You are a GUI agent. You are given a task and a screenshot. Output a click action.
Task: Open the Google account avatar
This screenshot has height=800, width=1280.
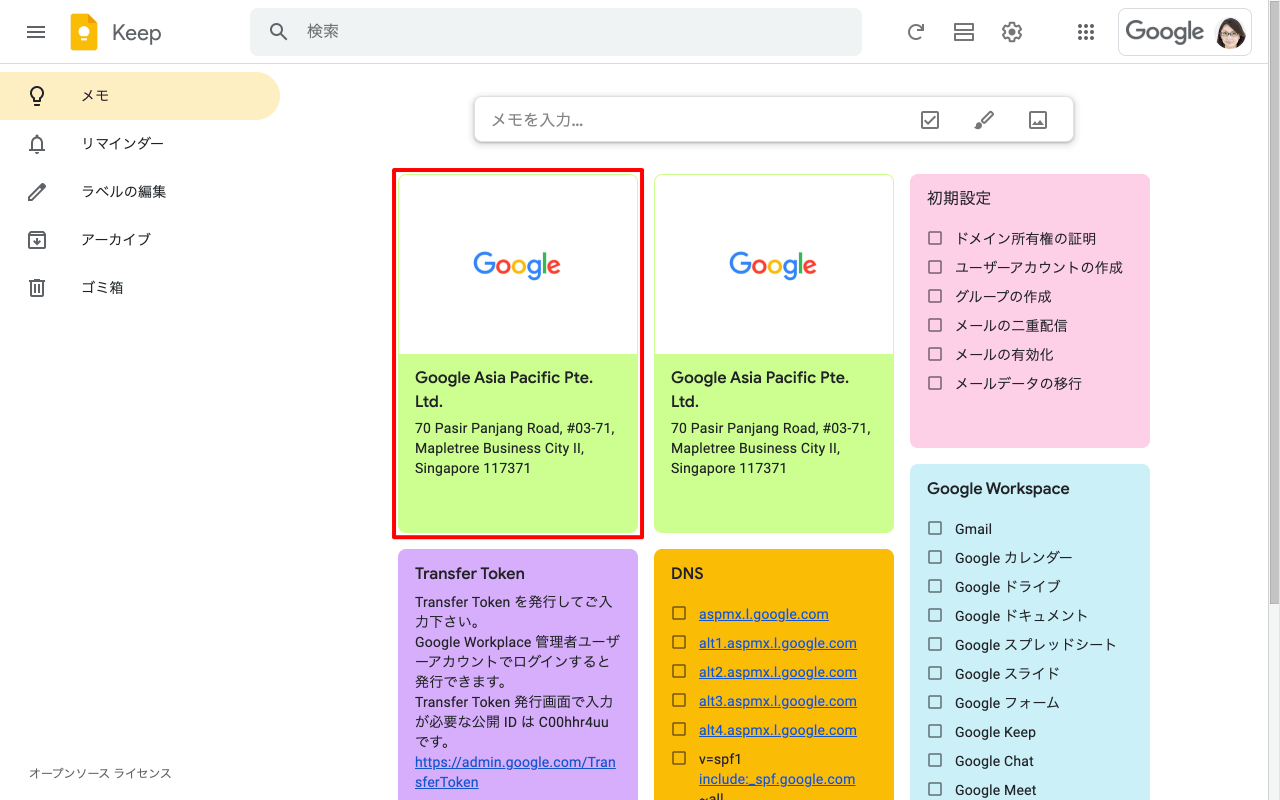1231,32
